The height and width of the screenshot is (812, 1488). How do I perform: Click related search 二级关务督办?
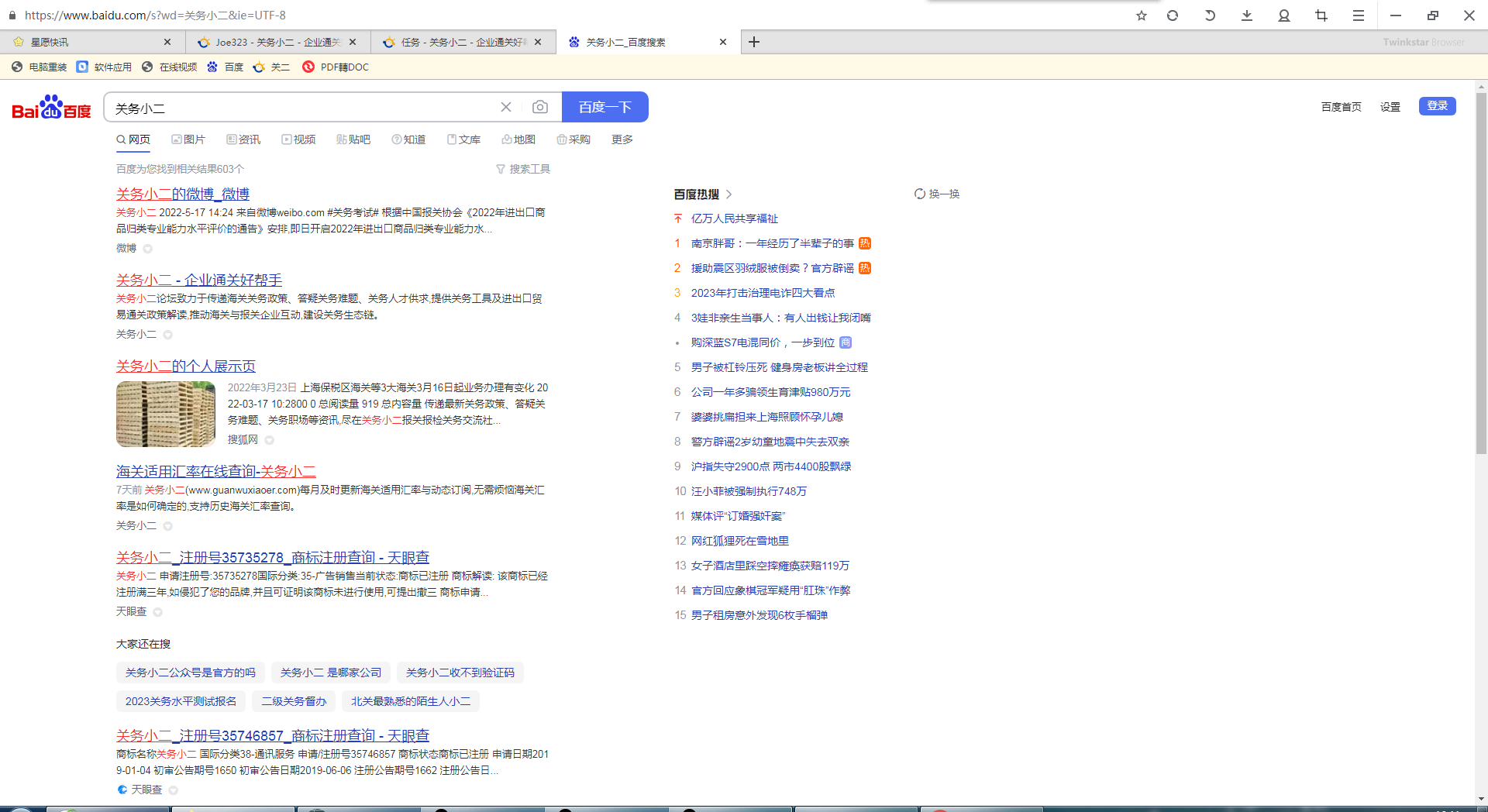pos(294,701)
